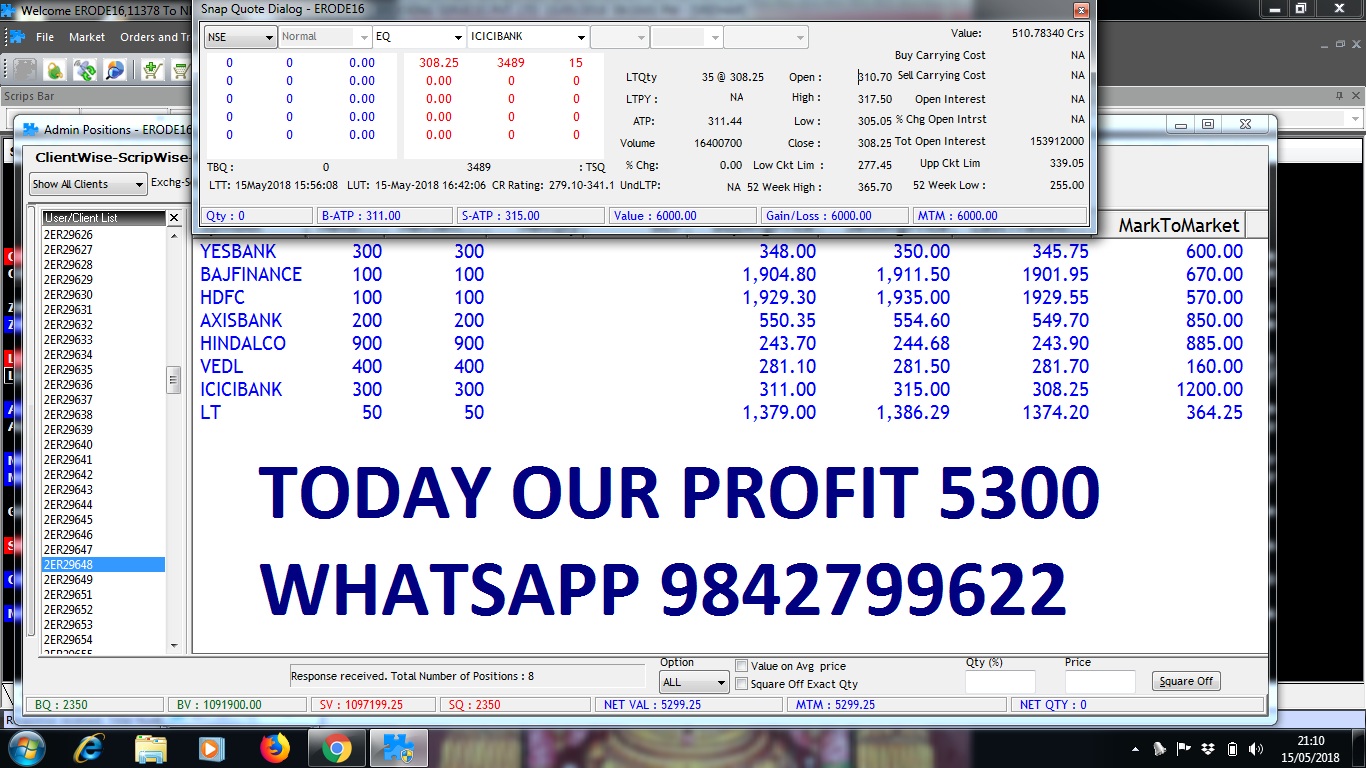Click the Qty (%) input field

point(1000,682)
